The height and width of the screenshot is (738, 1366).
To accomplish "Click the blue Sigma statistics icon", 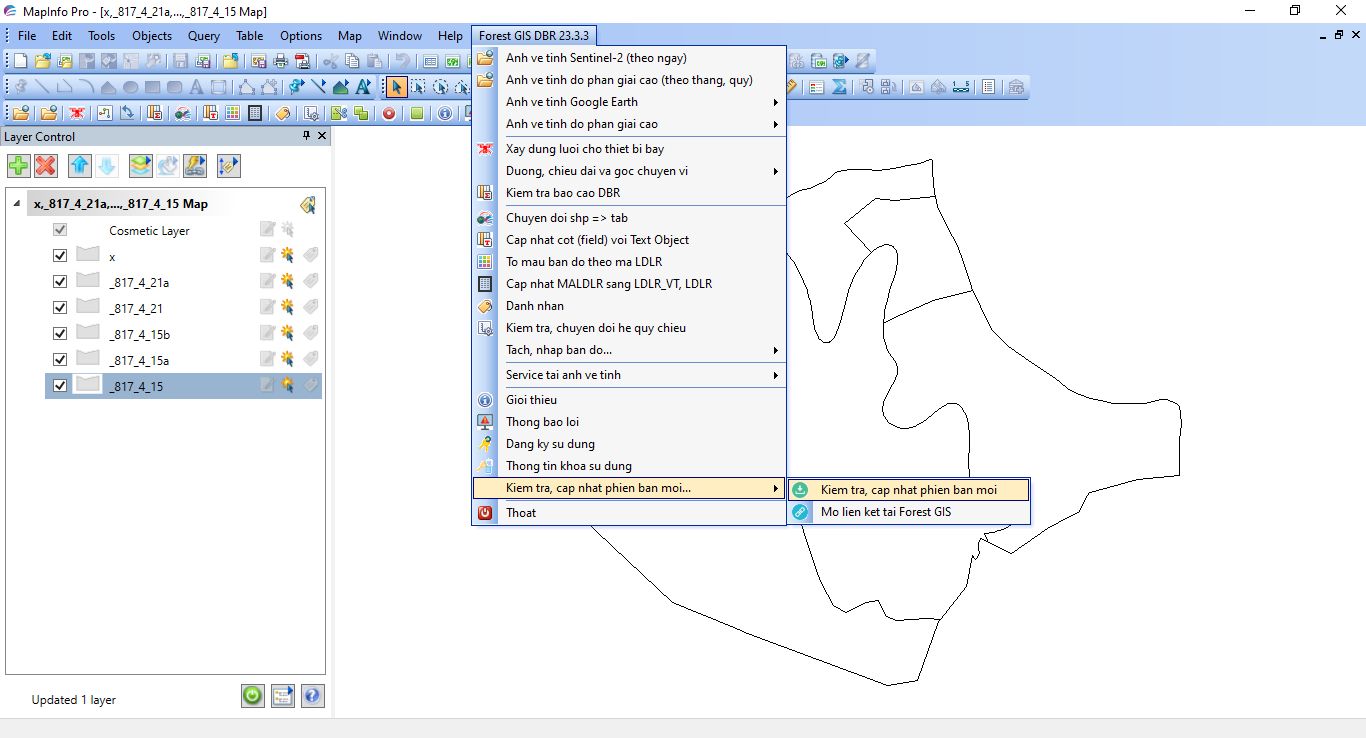I will click(x=840, y=87).
